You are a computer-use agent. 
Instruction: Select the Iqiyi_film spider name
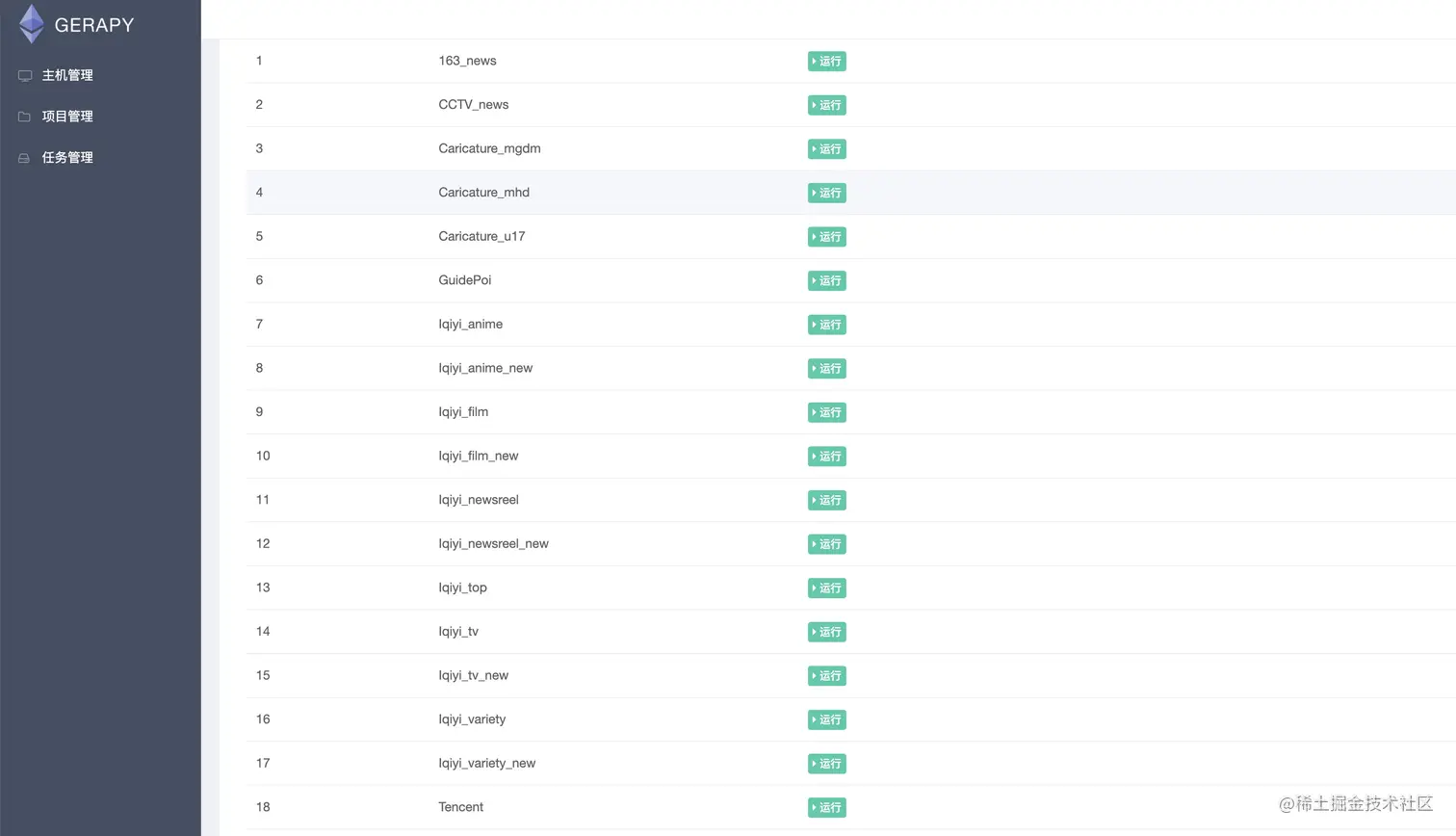pos(463,412)
